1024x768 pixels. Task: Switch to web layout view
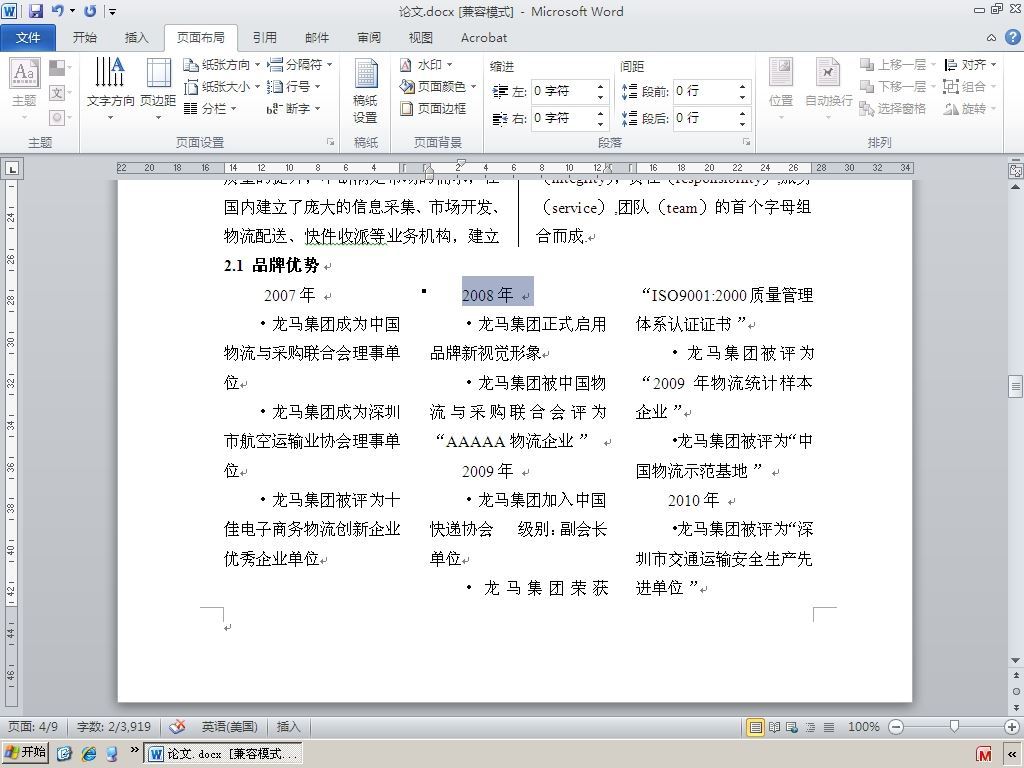coord(792,727)
